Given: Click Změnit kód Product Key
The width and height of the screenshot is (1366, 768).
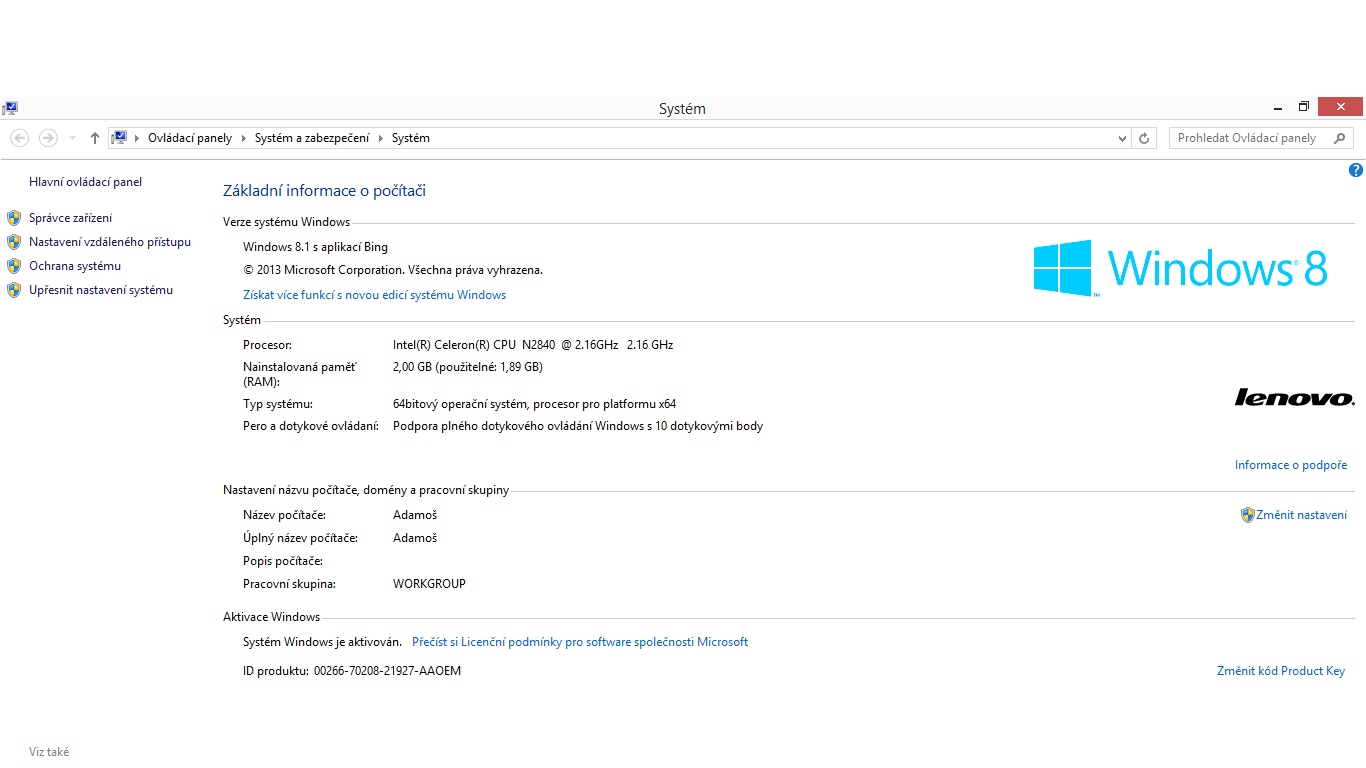Looking at the screenshot, I should [1281, 671].
